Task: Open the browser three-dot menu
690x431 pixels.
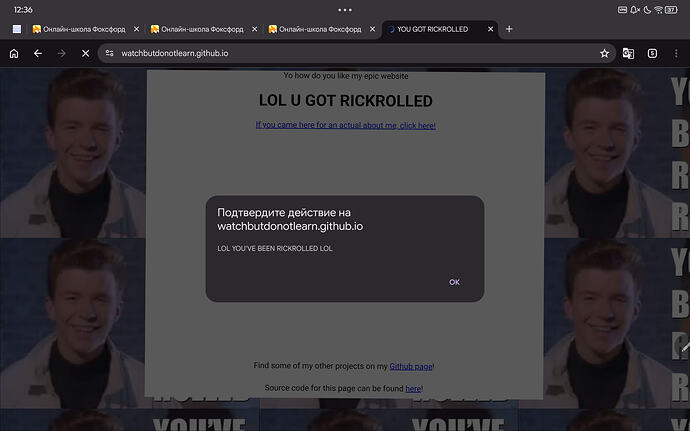Action: tap(676, 53)
